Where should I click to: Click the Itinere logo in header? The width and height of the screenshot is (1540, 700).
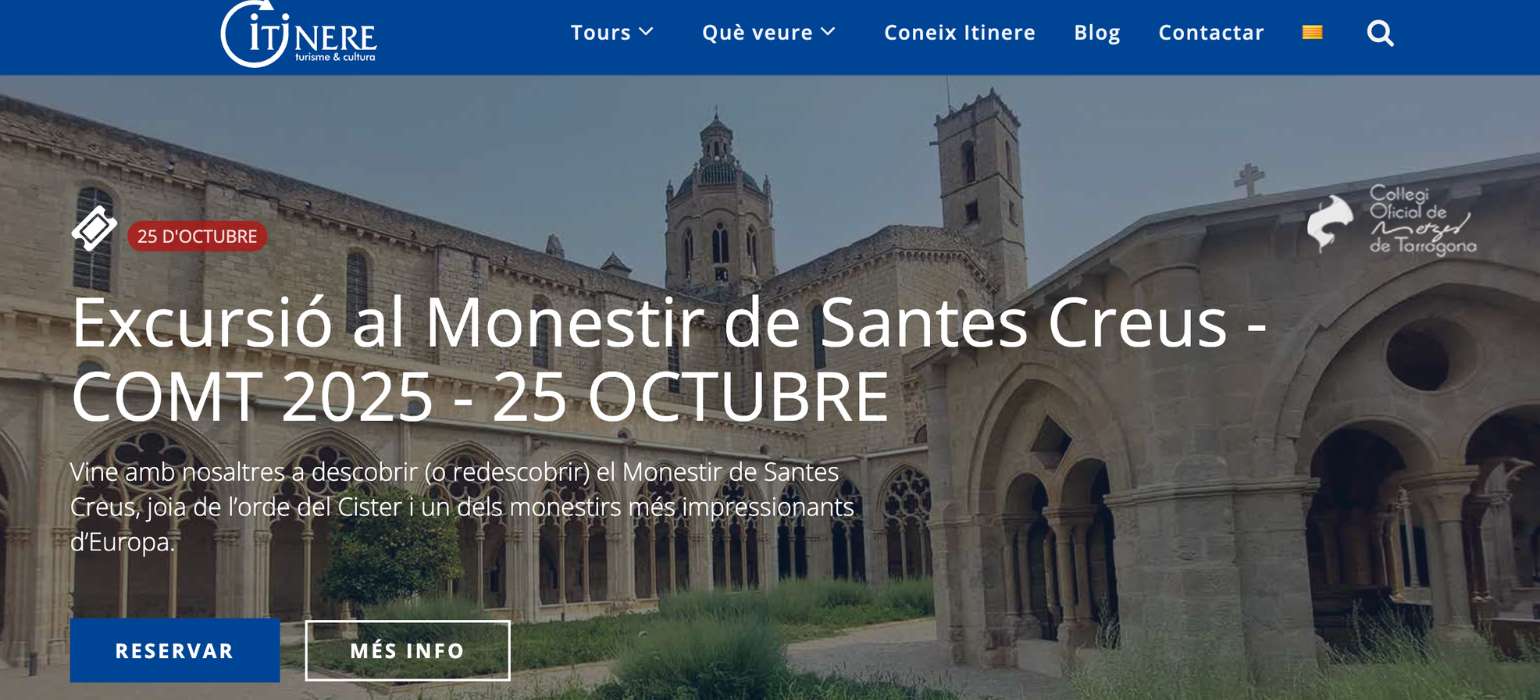298,34
